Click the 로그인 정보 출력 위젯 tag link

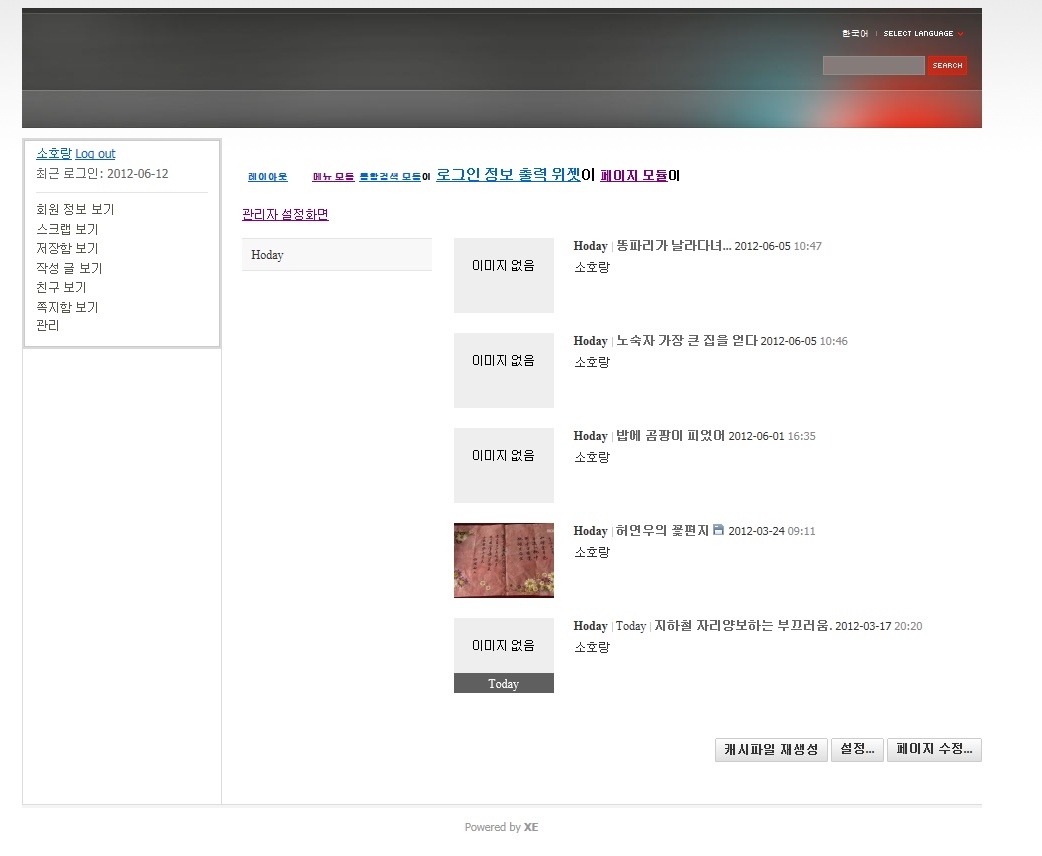tap(508, 175)
